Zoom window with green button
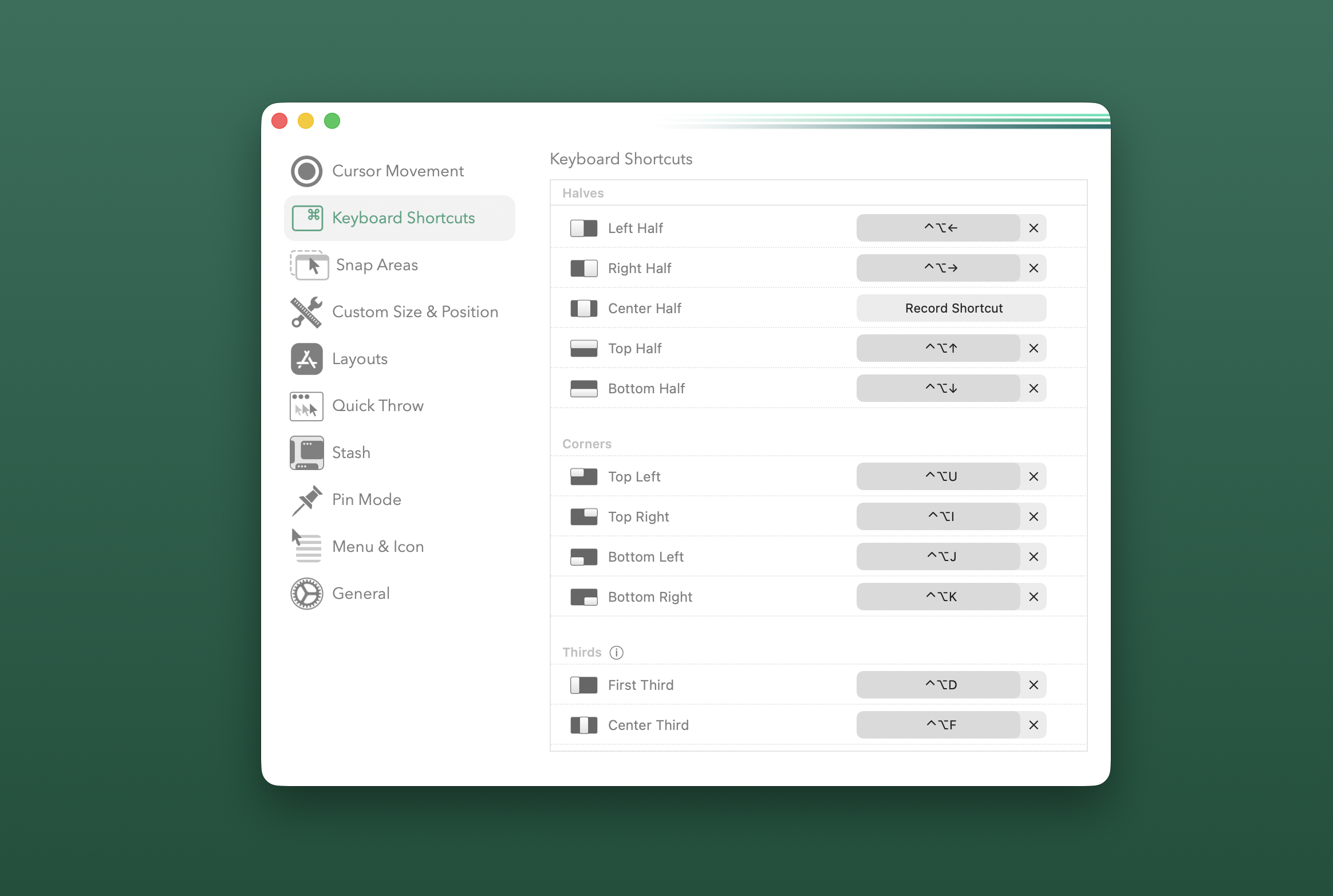This screenshot has width=1333, height=896. (x=332, y=121)
